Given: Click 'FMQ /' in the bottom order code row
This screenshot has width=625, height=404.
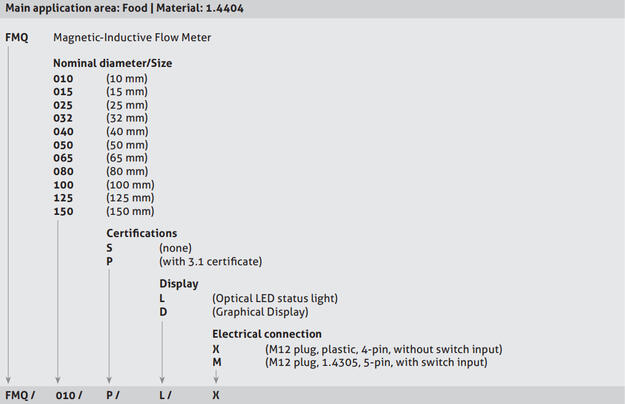Looking at the screenshot, I should click(x=20, y=395).
